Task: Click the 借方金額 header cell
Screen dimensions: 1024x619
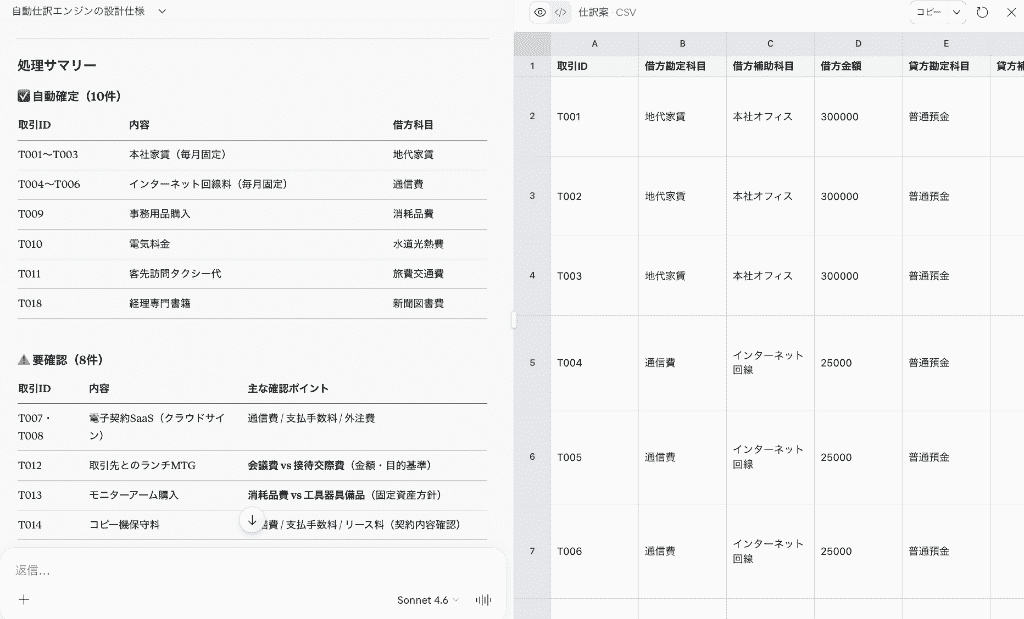Action: pos(858,66)
